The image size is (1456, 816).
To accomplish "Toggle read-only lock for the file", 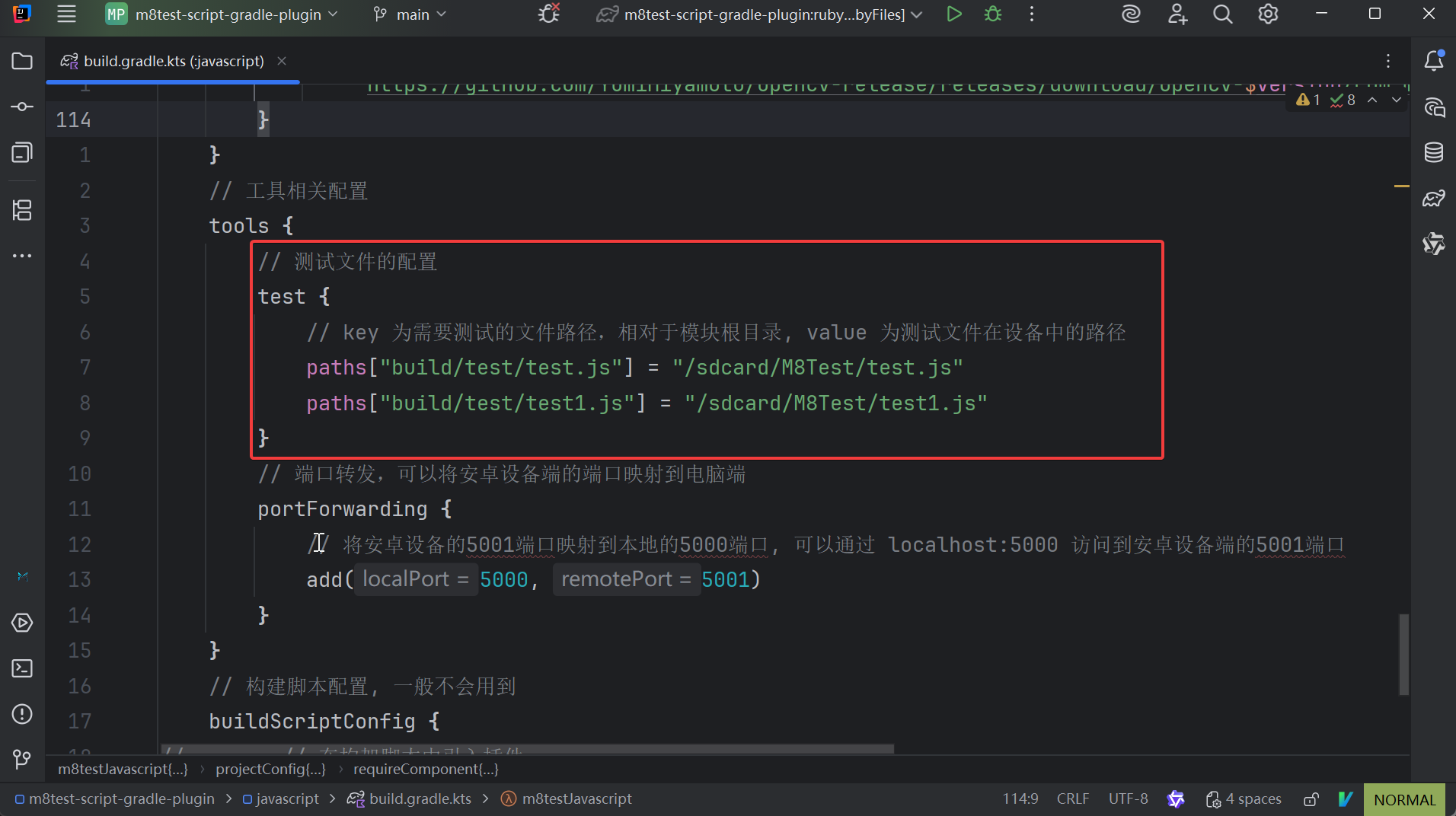I will tap(1311, 799).
